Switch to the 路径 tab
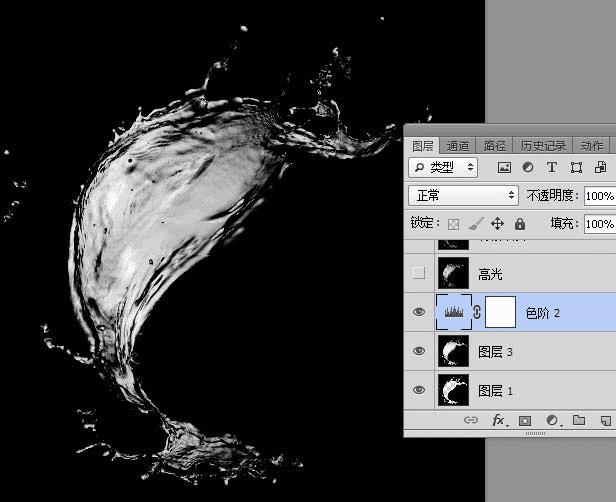Viewport: 616px width, 502px height. (x=495, y=146)
